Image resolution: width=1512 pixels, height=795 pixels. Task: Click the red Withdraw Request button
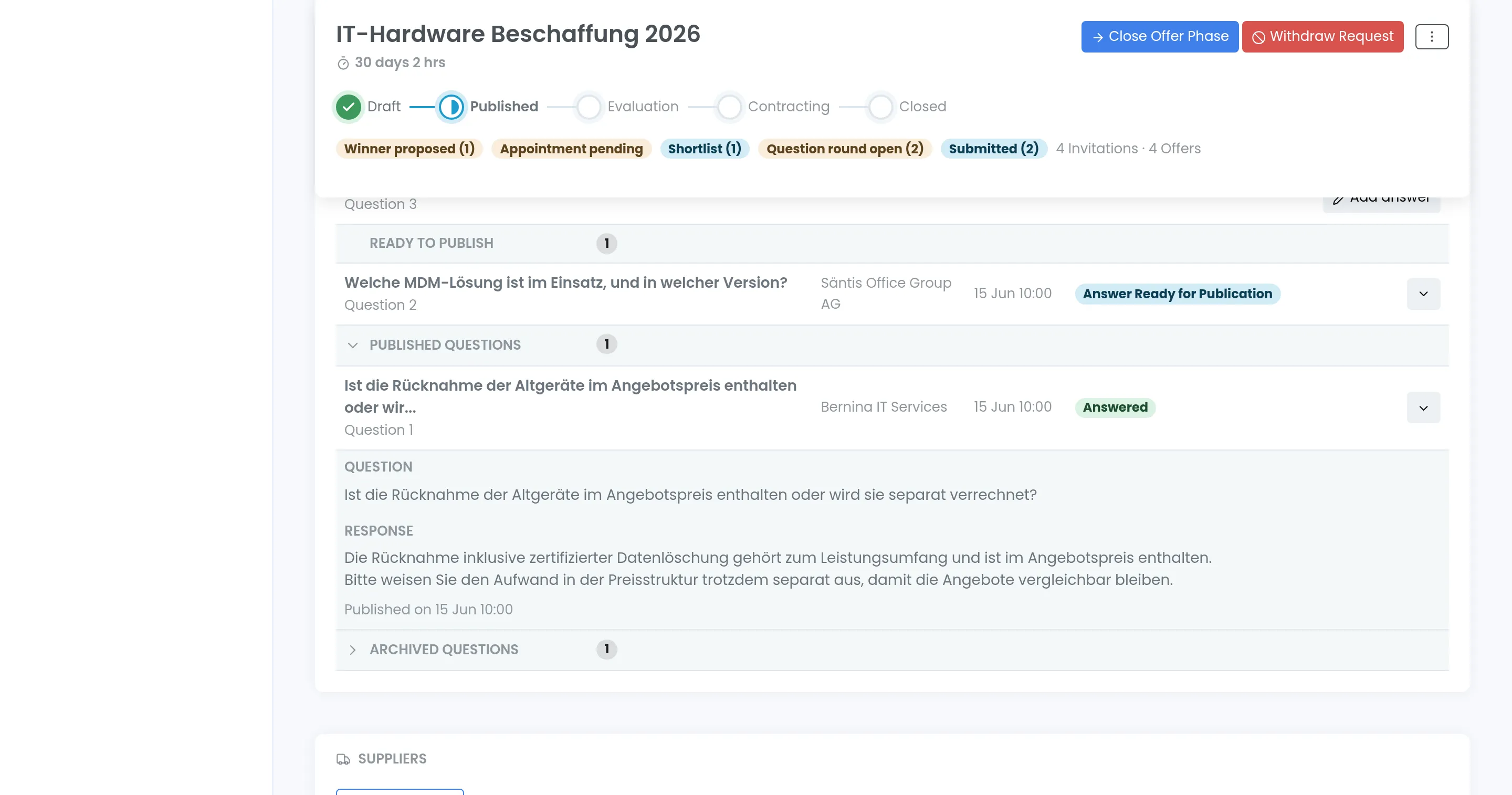1322,36
